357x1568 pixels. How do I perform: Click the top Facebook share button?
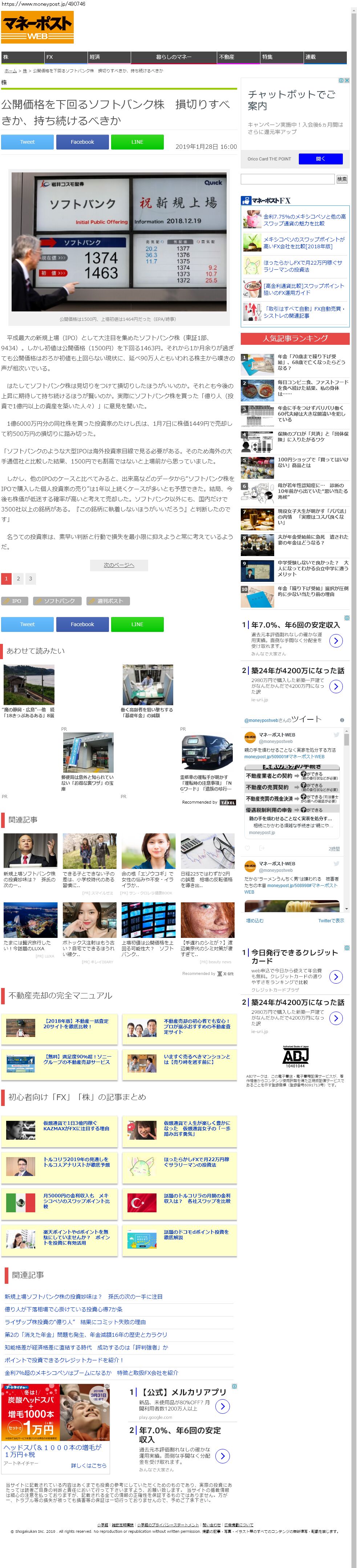(82, 142)
